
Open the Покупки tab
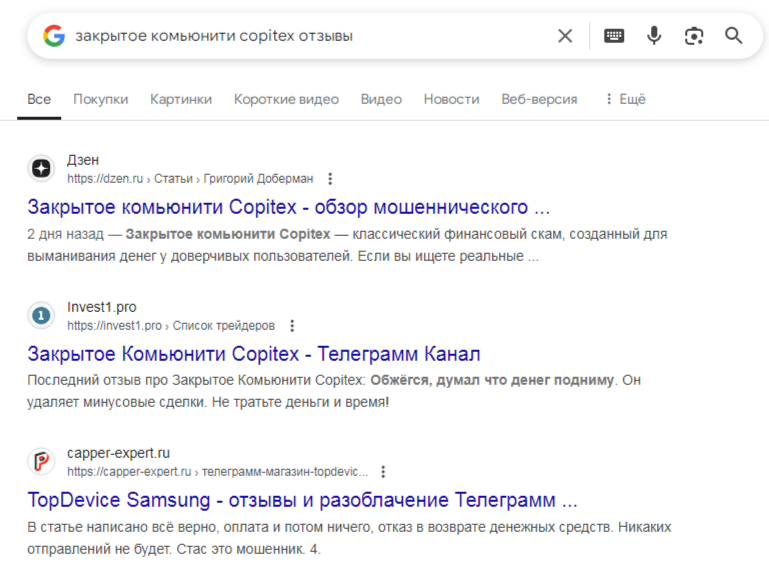(x=101, y=99)
